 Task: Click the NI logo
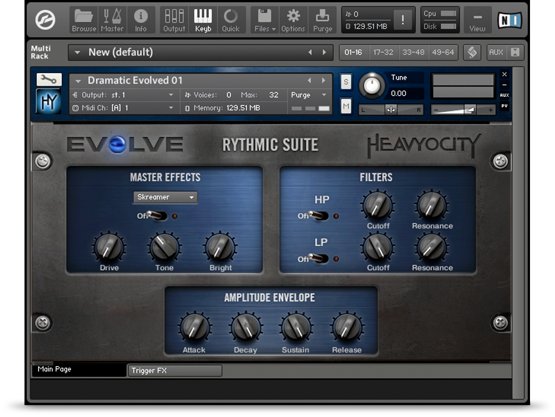pos(509,20)
